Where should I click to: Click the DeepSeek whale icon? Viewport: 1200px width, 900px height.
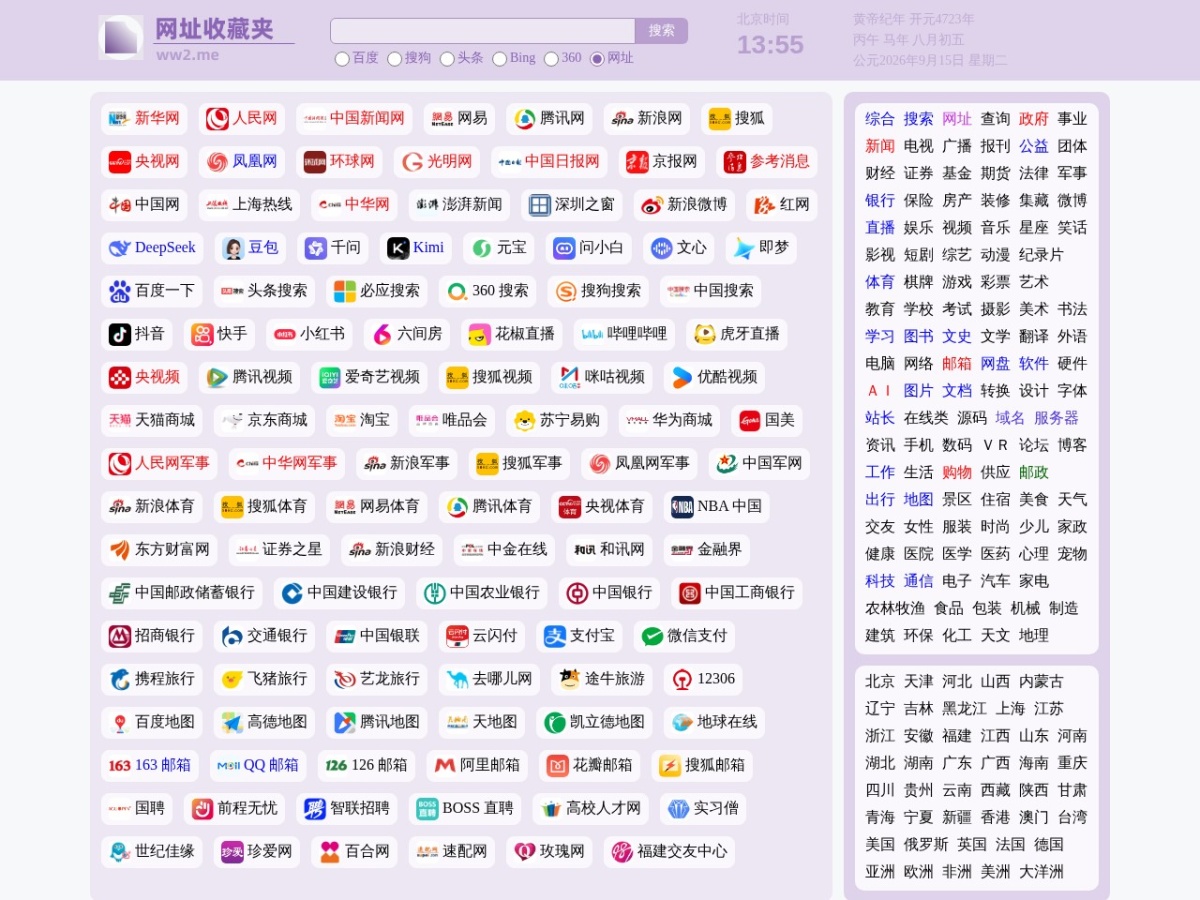click(120, 248)
